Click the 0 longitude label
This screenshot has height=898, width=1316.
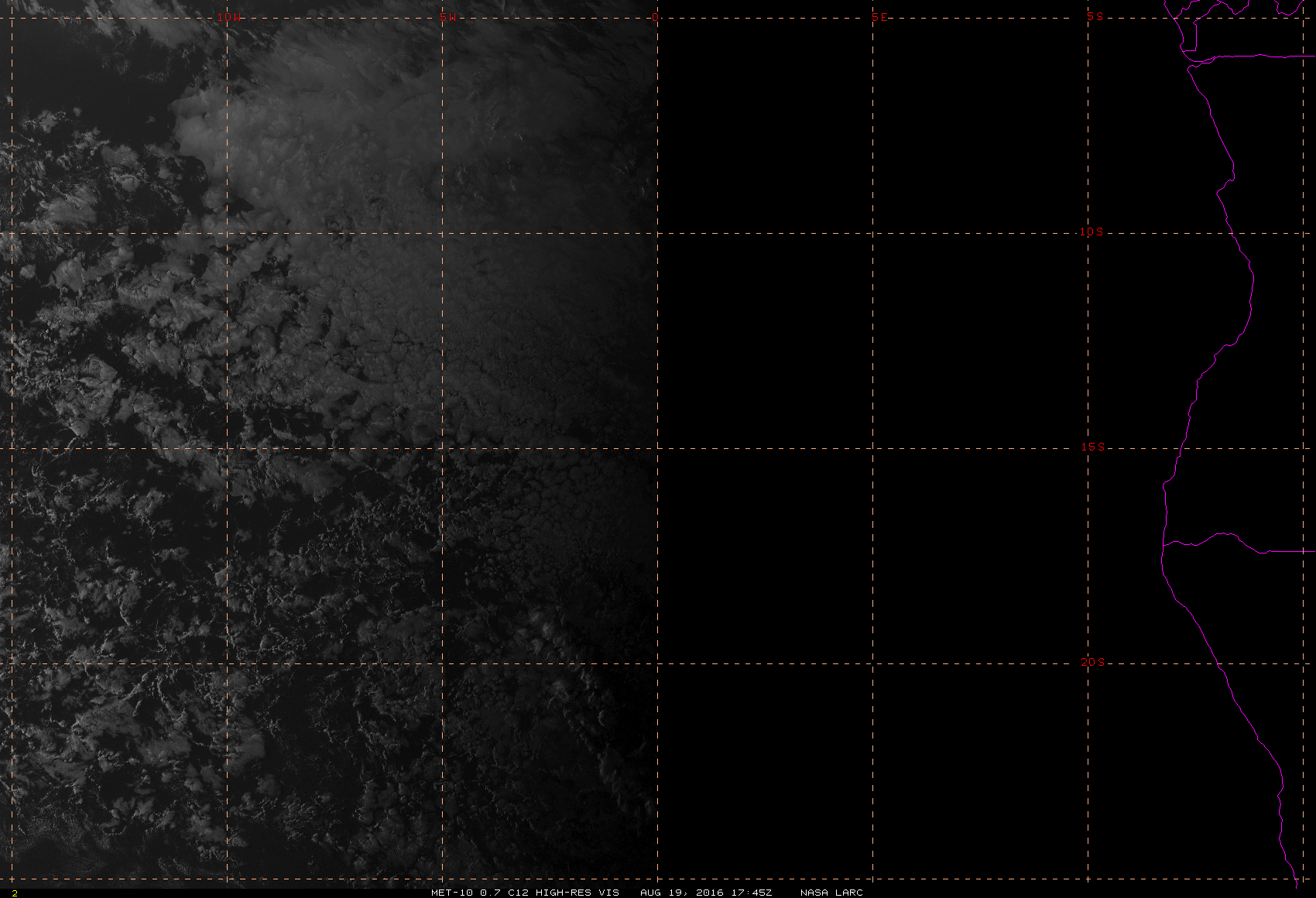pyautogui.click(x=656, y=17)
